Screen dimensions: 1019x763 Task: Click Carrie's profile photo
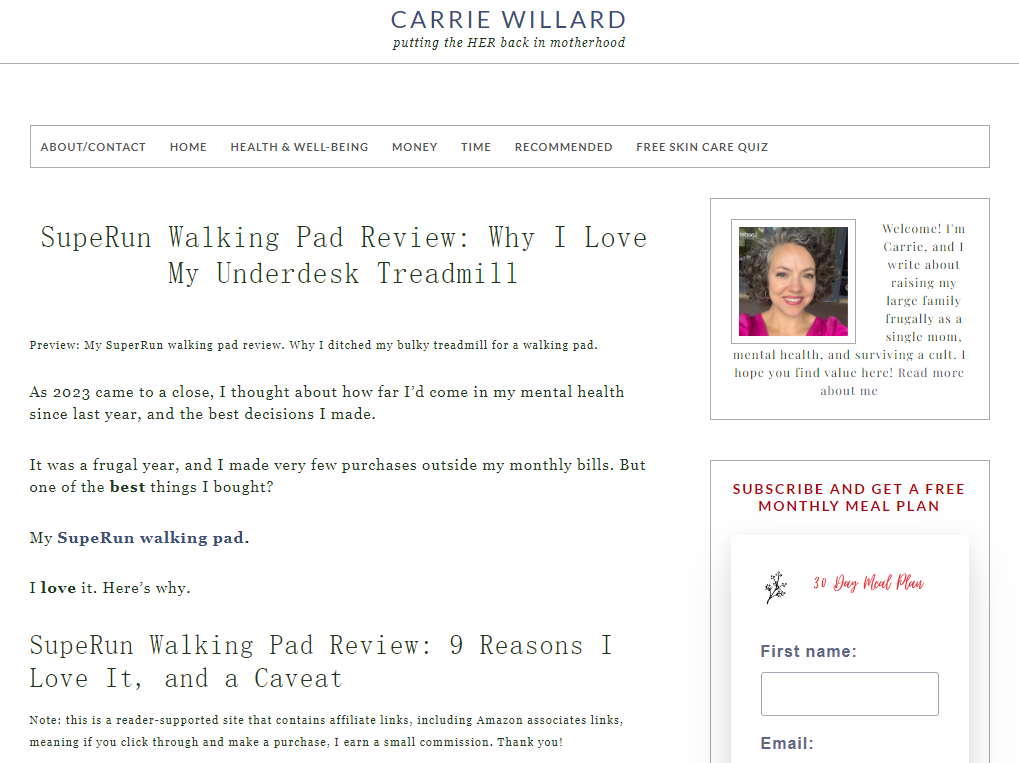click(x=793, y=281)
